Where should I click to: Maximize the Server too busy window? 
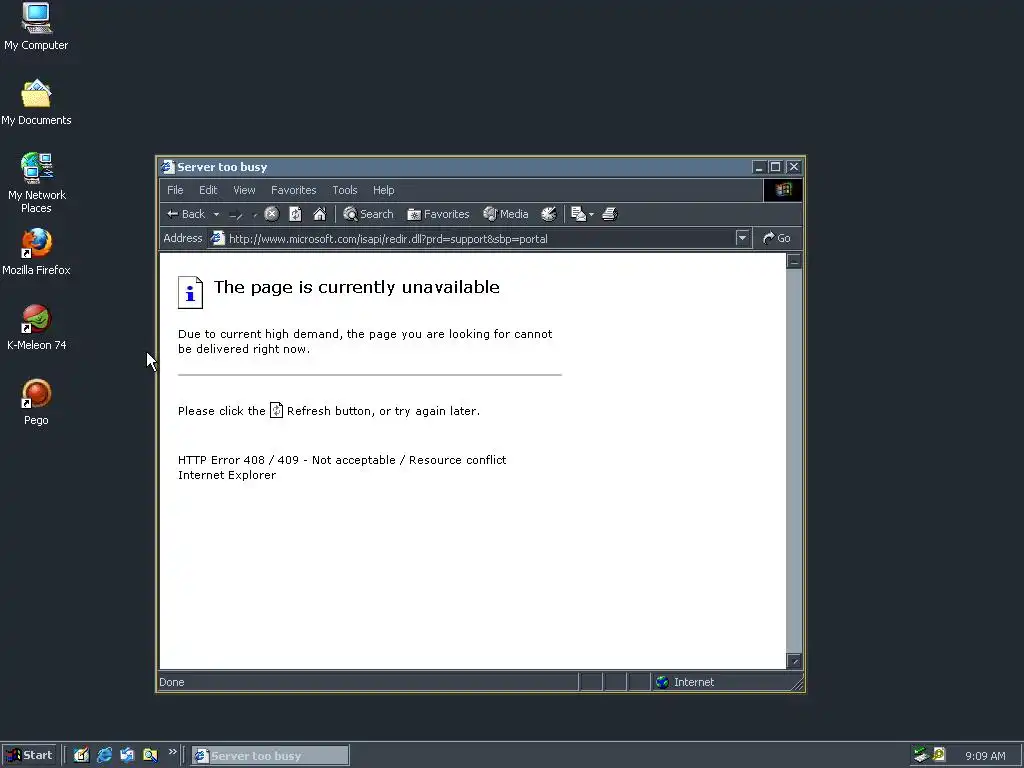point(775,167)
